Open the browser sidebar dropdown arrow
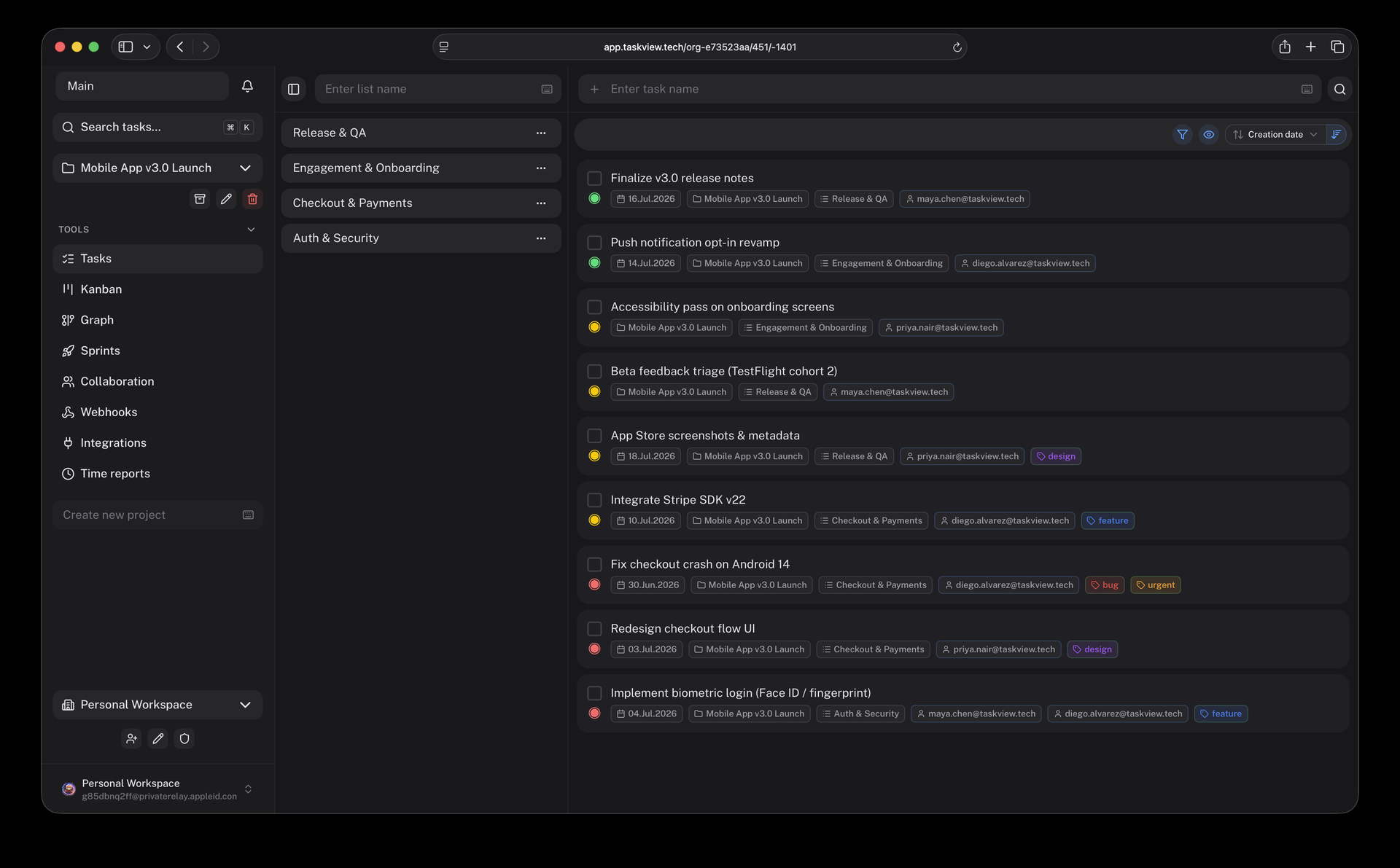Viewport: 1400px width, 868px height. click(147, 47)
